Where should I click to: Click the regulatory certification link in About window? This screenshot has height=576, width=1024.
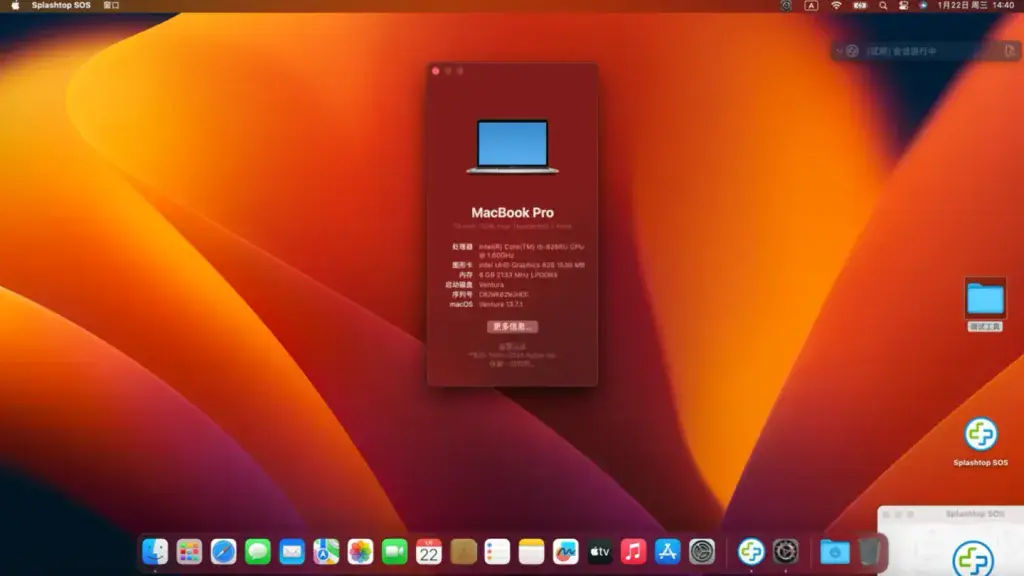pyautogui.click(x=512, y=347)
